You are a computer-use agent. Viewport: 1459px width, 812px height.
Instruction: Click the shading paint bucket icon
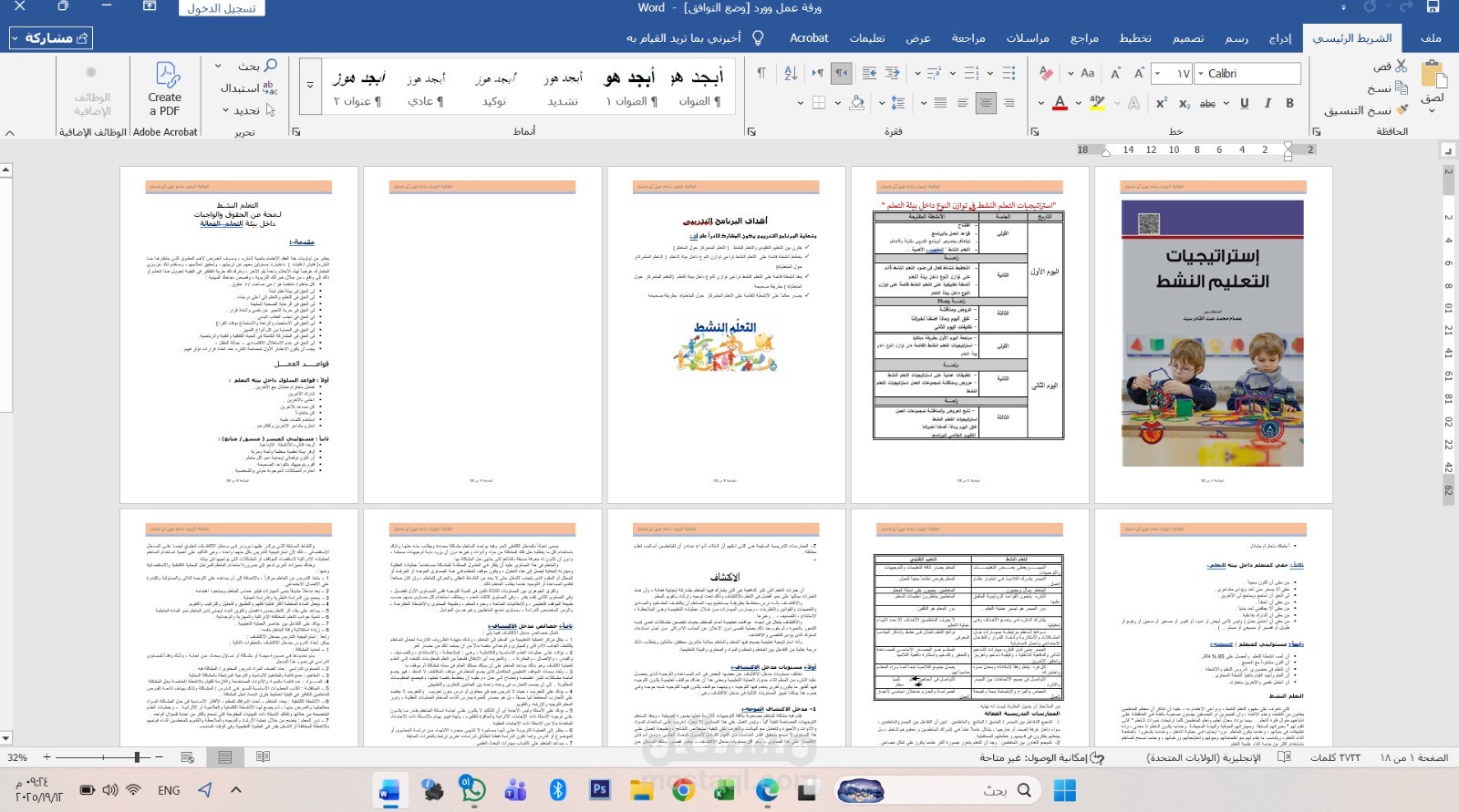point(856,103)
